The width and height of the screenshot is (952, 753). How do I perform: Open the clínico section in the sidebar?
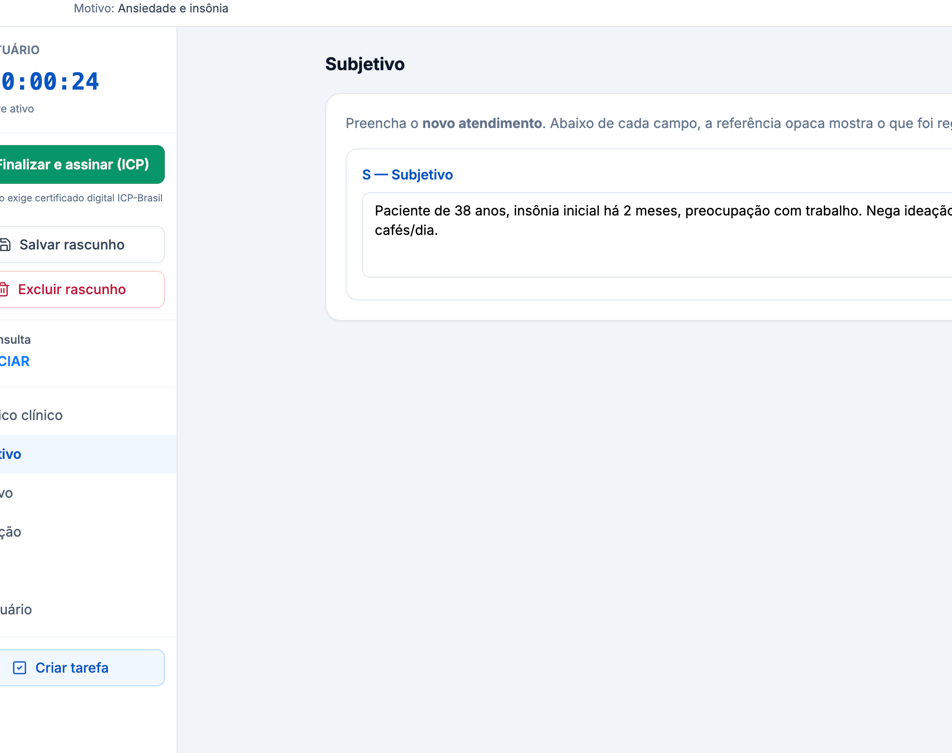[88, 415]
